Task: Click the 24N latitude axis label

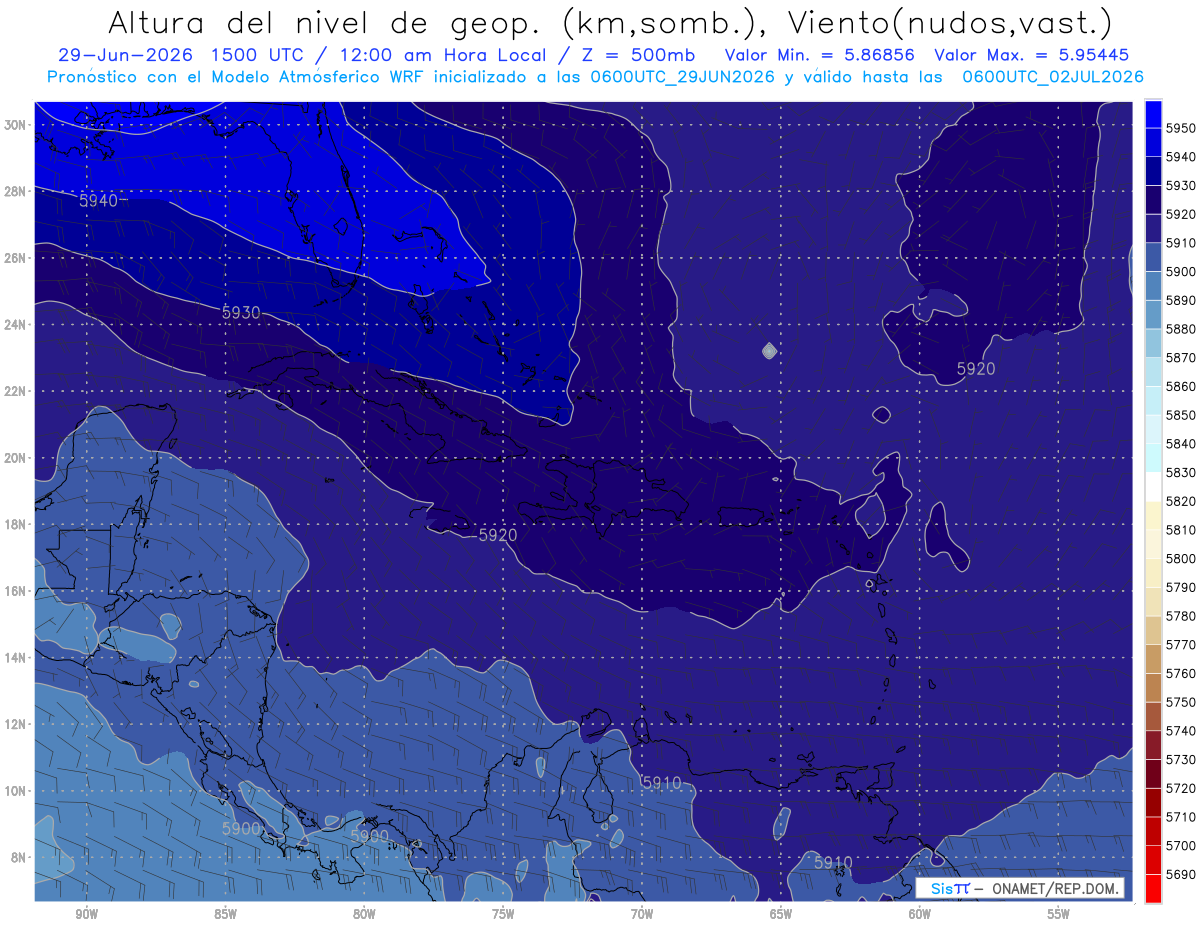Action: [15, 324]
